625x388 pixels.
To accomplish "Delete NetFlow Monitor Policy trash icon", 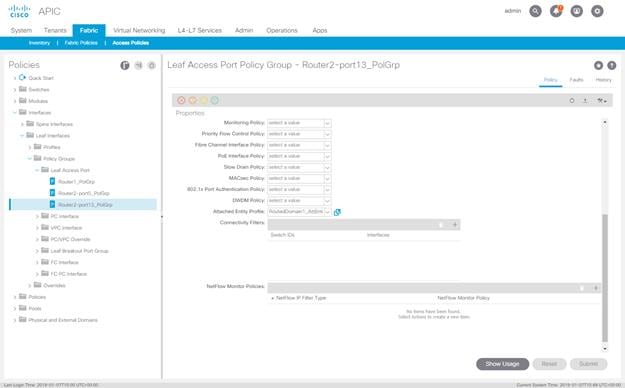I will (x=582, y=288).
